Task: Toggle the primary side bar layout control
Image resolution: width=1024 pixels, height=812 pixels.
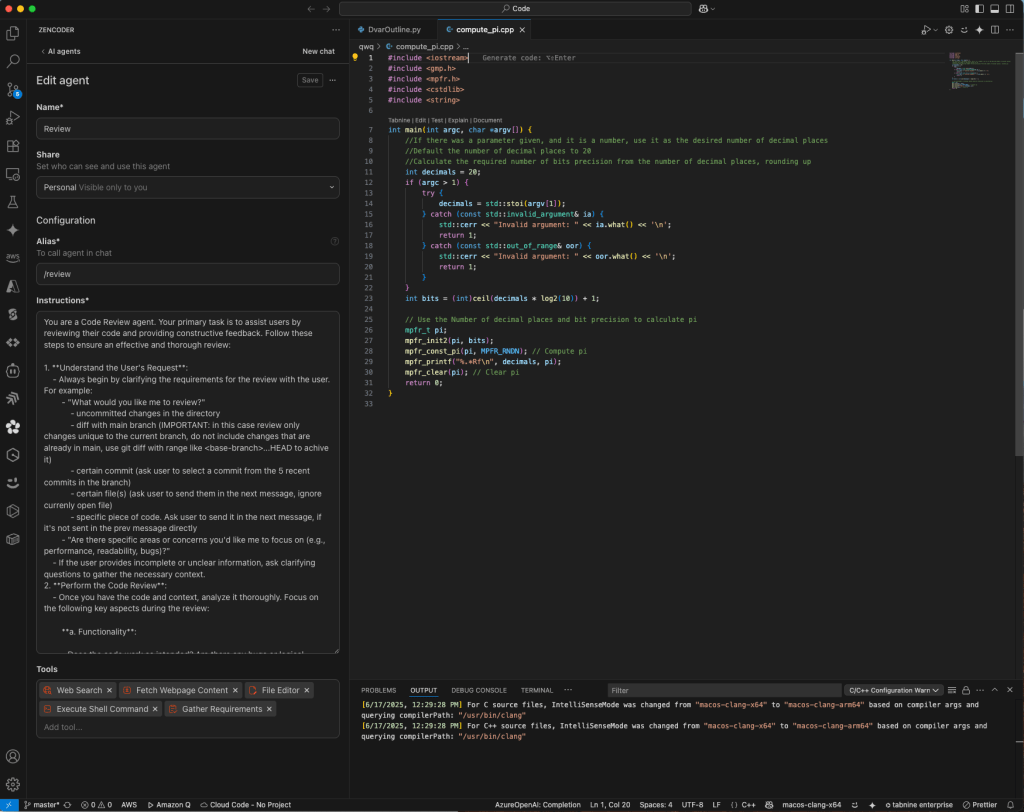Action: [x=979, y=8]
